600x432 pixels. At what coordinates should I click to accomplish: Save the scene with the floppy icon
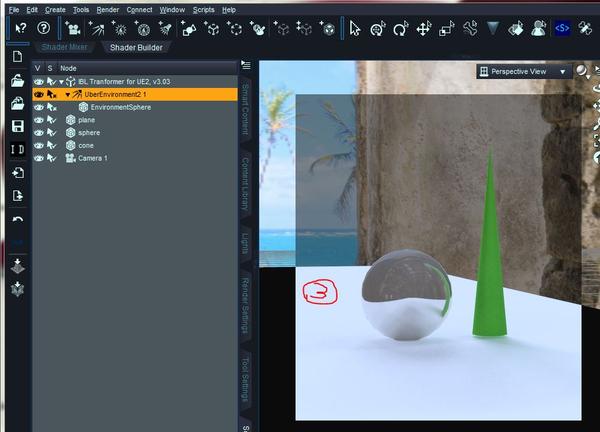coord(18,126)
